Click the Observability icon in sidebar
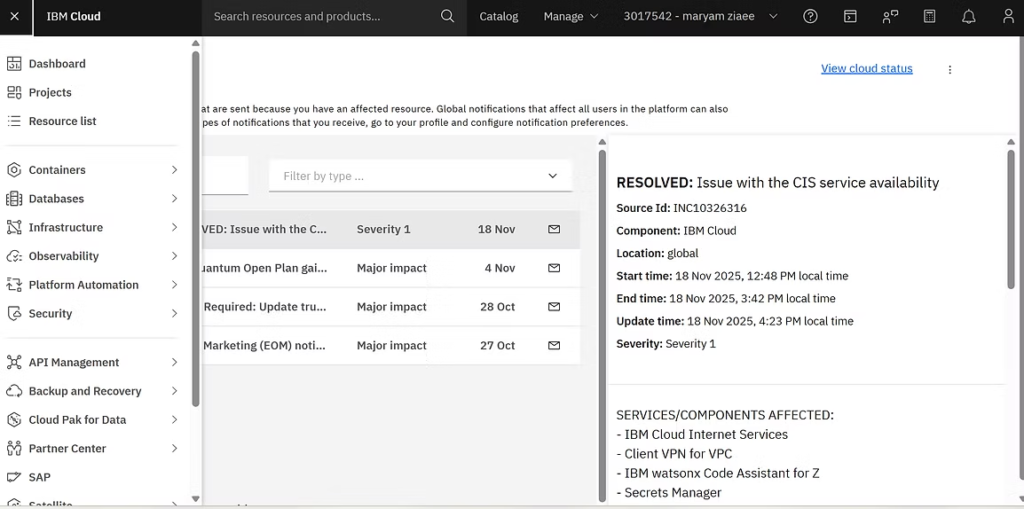Viewport: 1024px width, 509px height. (x=14, y=256)
